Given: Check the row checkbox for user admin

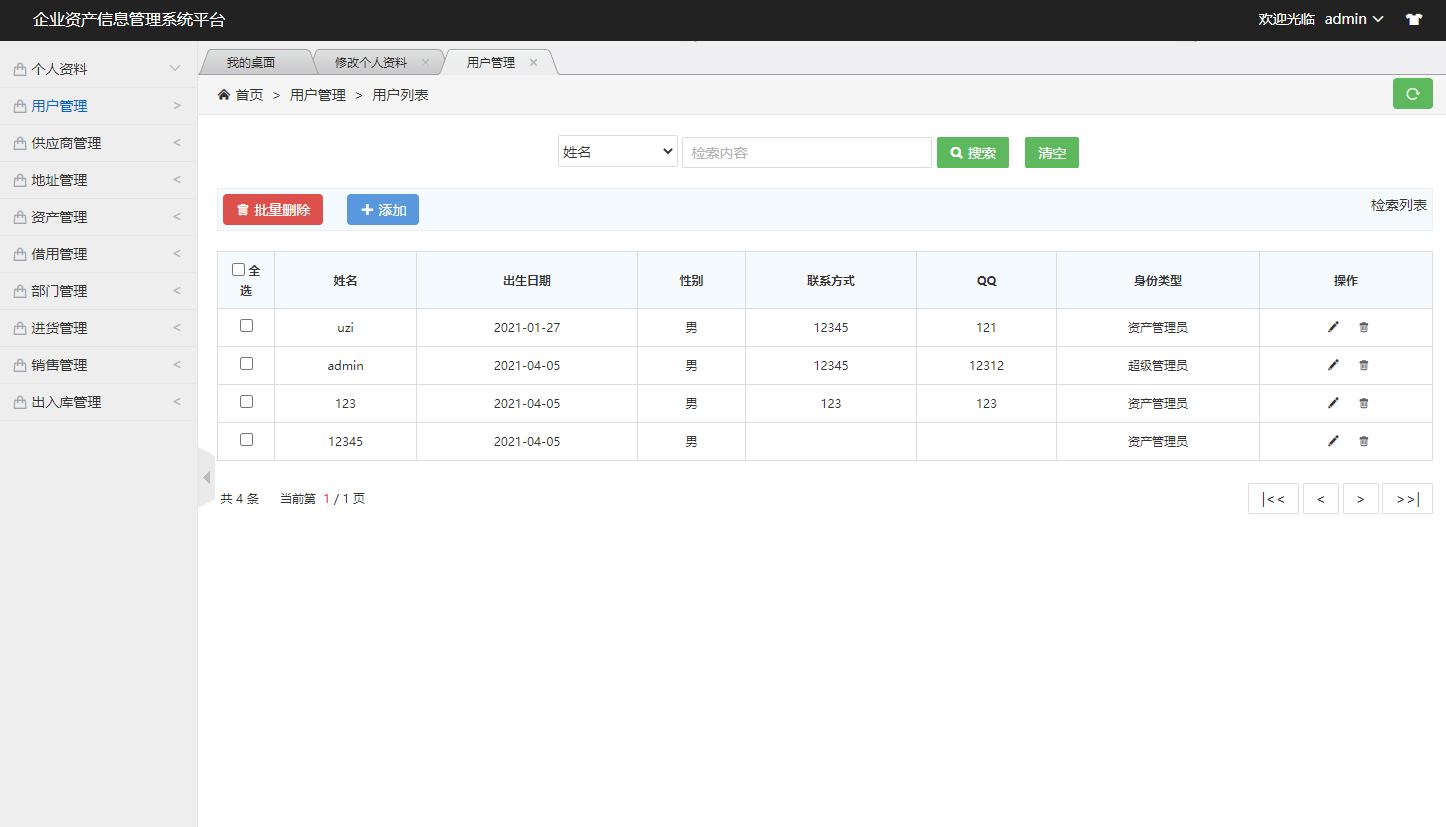Looking at the screenshot, I should [245, 363].
